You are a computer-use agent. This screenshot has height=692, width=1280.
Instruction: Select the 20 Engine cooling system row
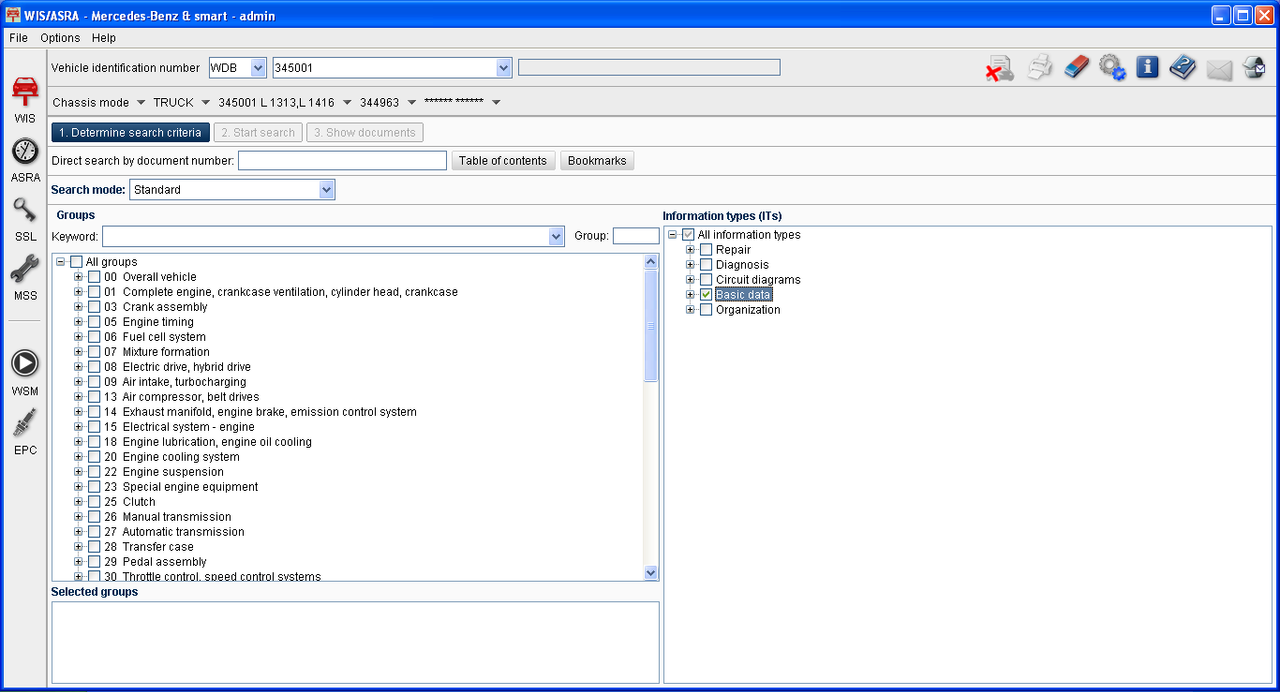coord(171,457)
